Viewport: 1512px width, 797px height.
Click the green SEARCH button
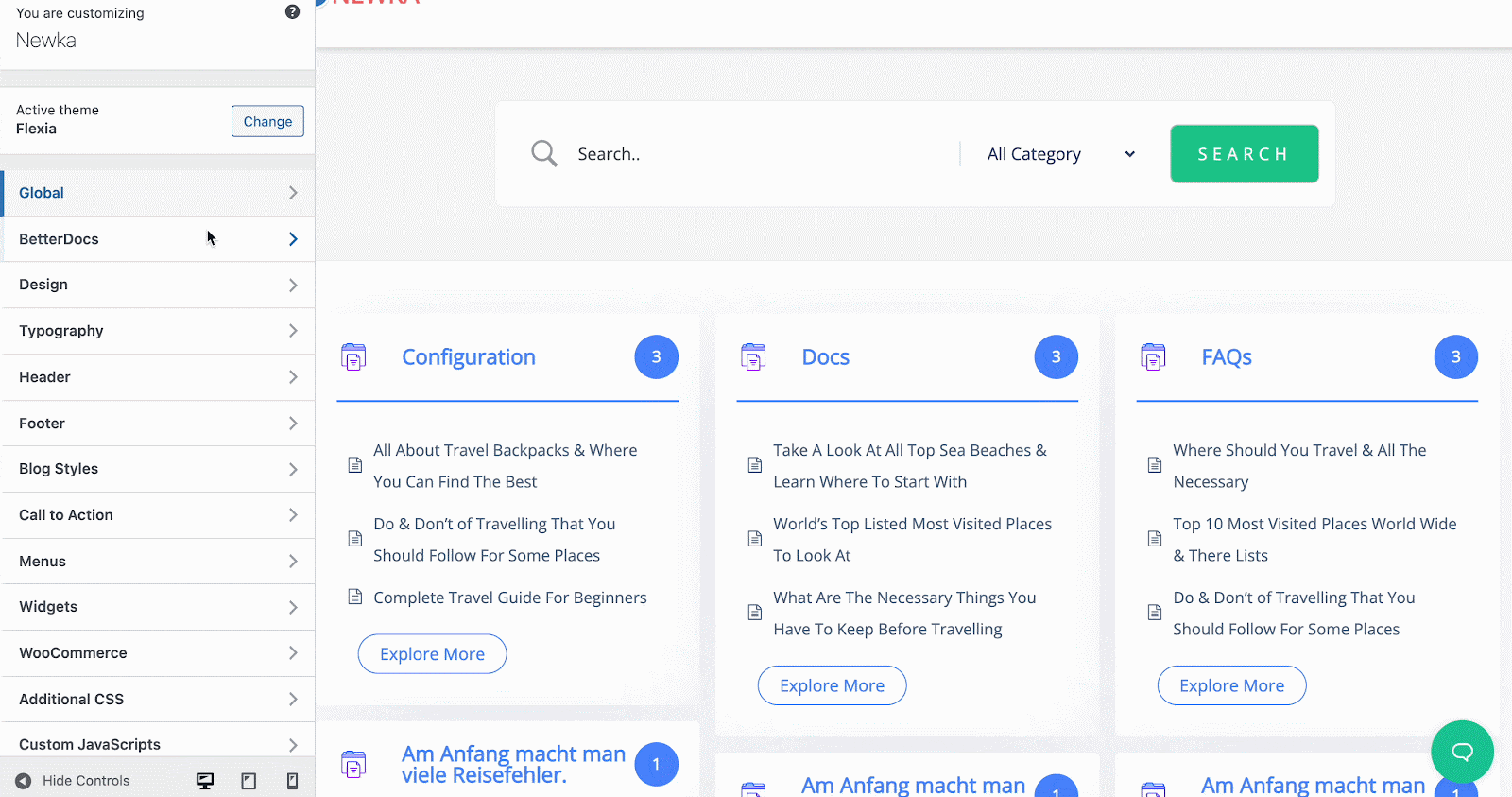(x=1244, y=153)
